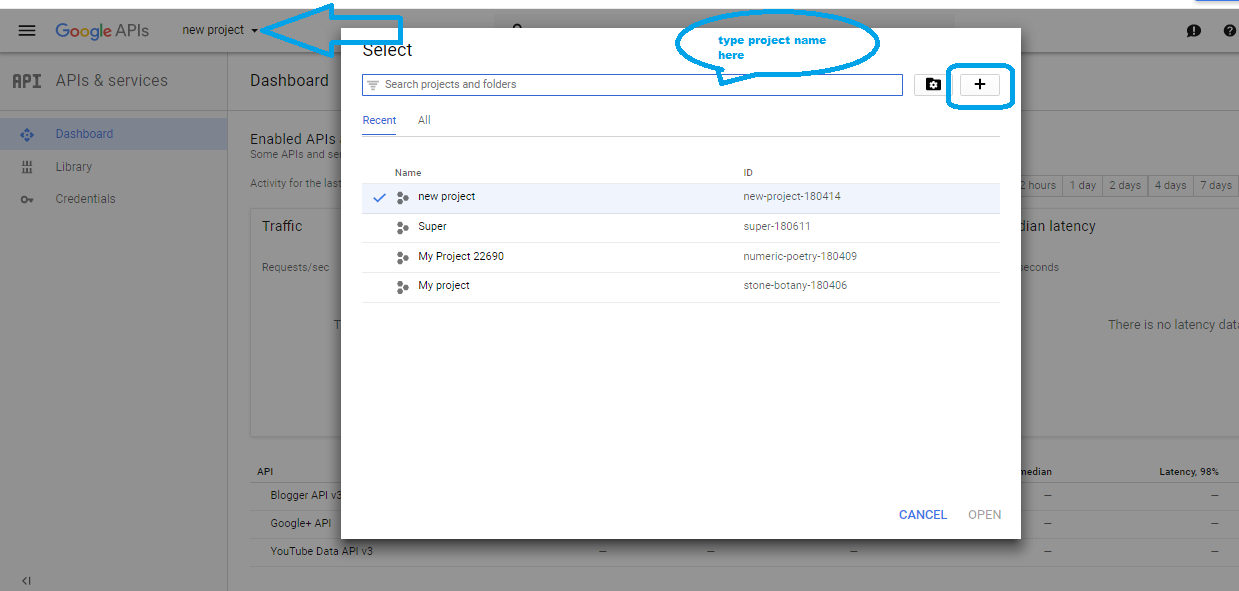Click the ID new-project-180414
The height and width of the screenshot is (591, 1239).
coord(792,197)
